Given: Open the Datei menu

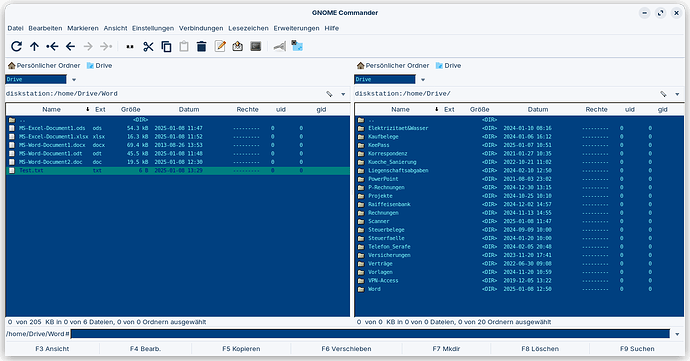Looking at the screenshot, I should pos(15,28).
